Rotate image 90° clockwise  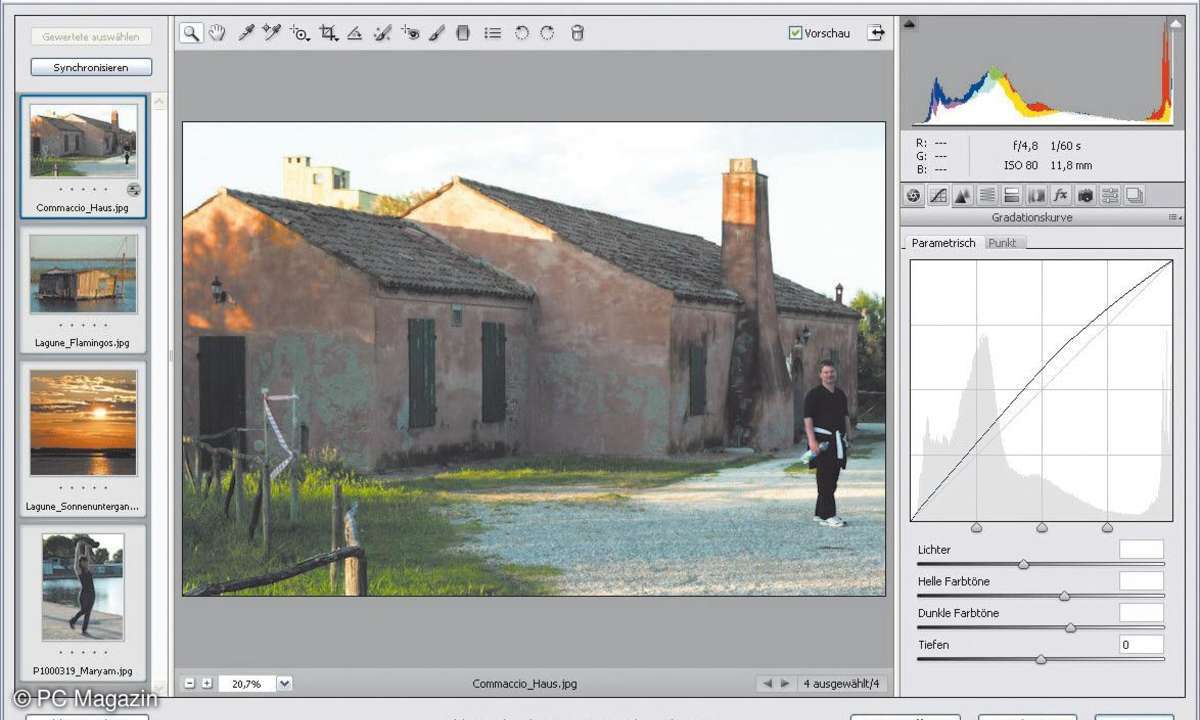pyautogui.click(x=547, y=33)
